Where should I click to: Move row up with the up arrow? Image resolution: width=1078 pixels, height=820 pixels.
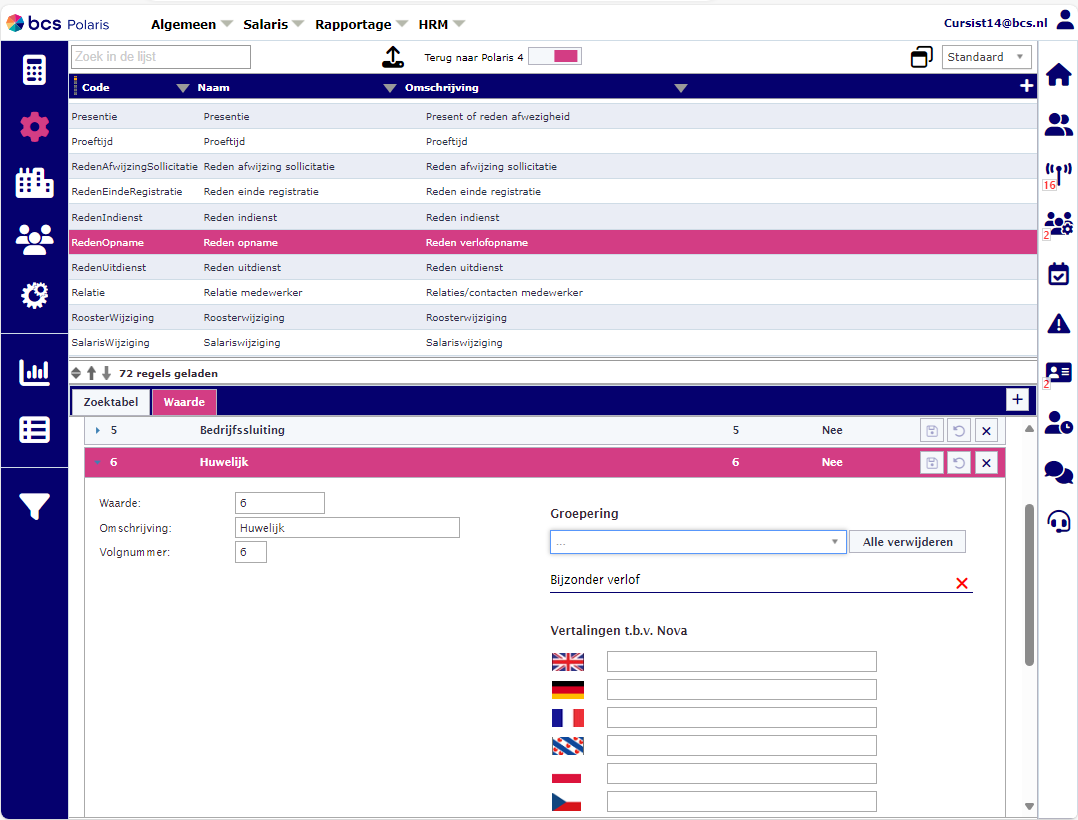pyautogui.click(x=91, y=373)
